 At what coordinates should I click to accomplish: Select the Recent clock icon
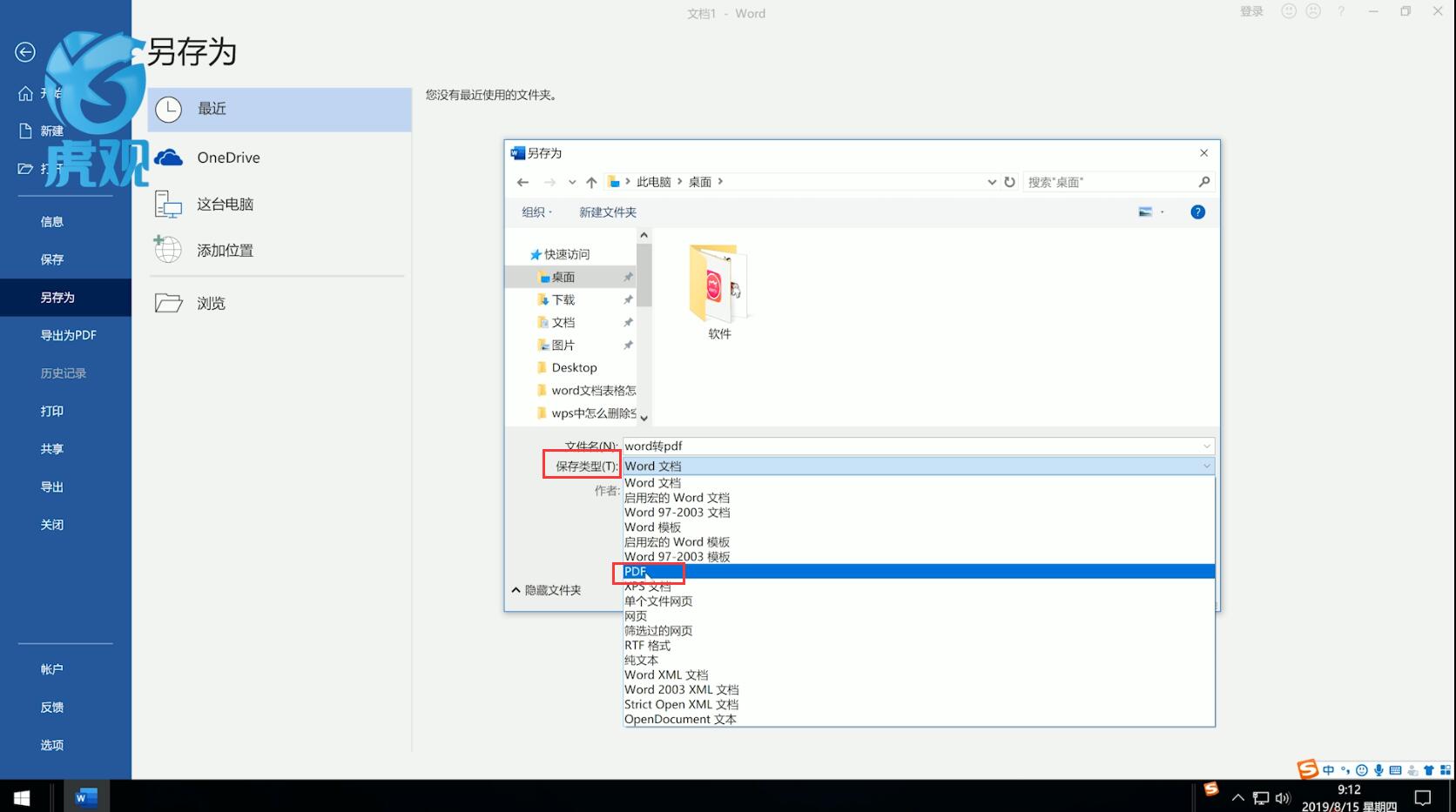tap(168, 109)
